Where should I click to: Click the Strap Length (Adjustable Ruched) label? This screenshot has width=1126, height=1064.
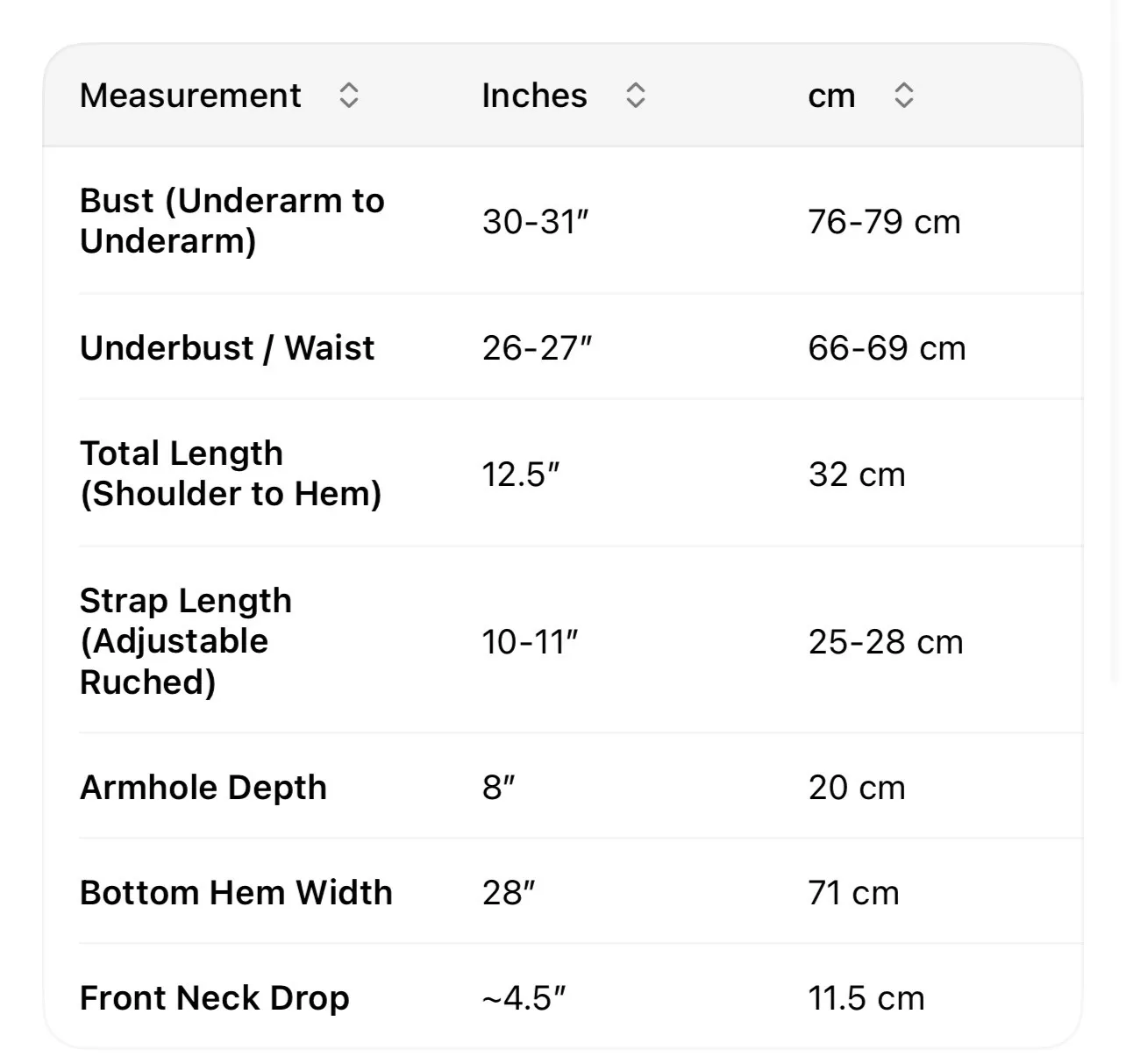(x=186, y=641)
